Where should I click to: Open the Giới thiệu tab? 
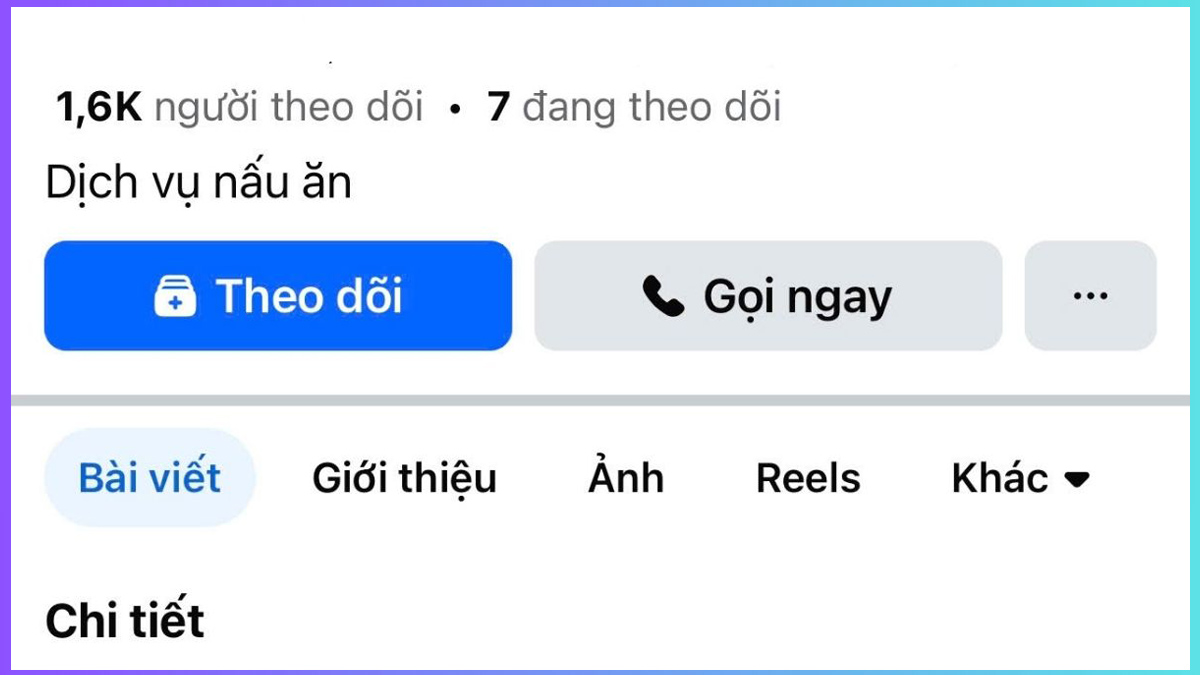coord(404,478)
